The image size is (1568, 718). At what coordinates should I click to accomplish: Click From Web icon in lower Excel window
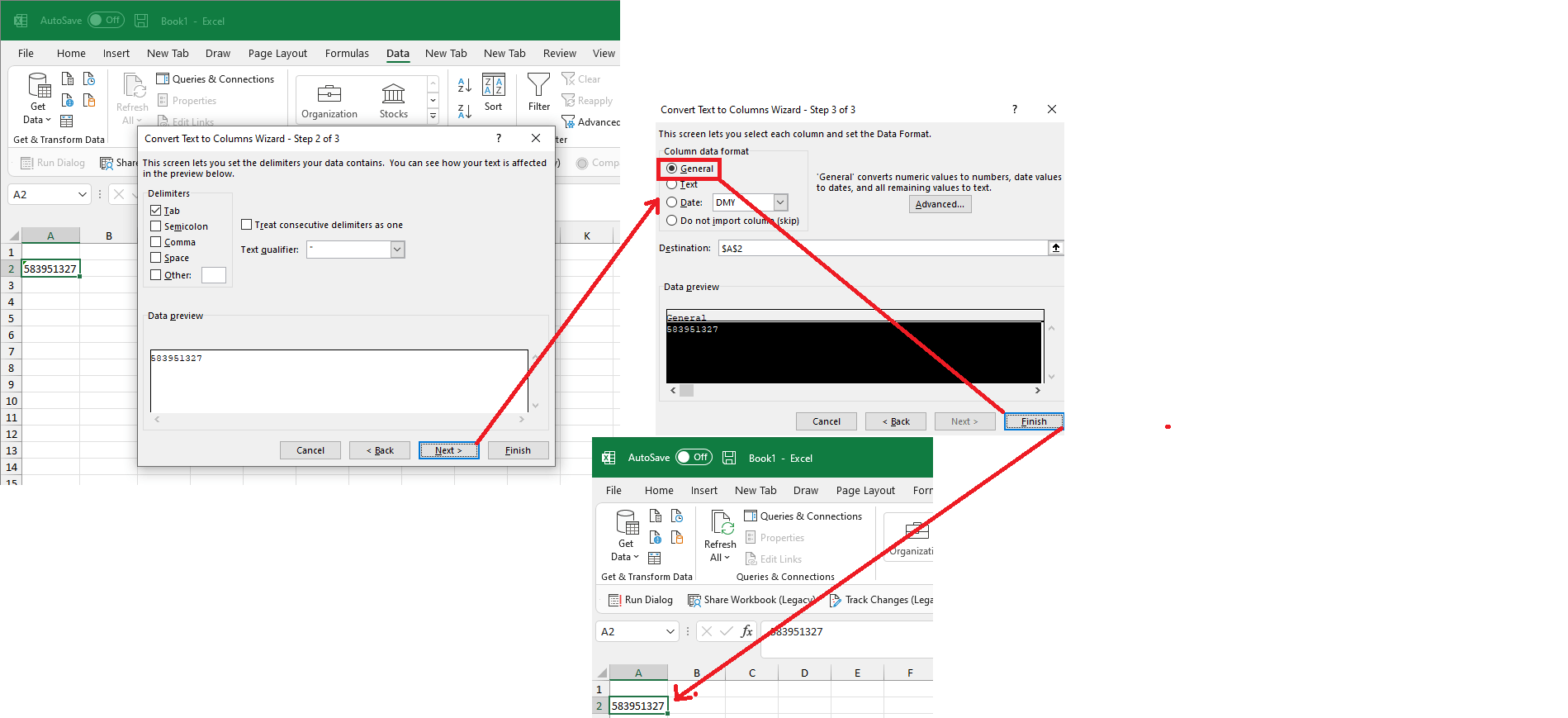[x=656, y=537]
